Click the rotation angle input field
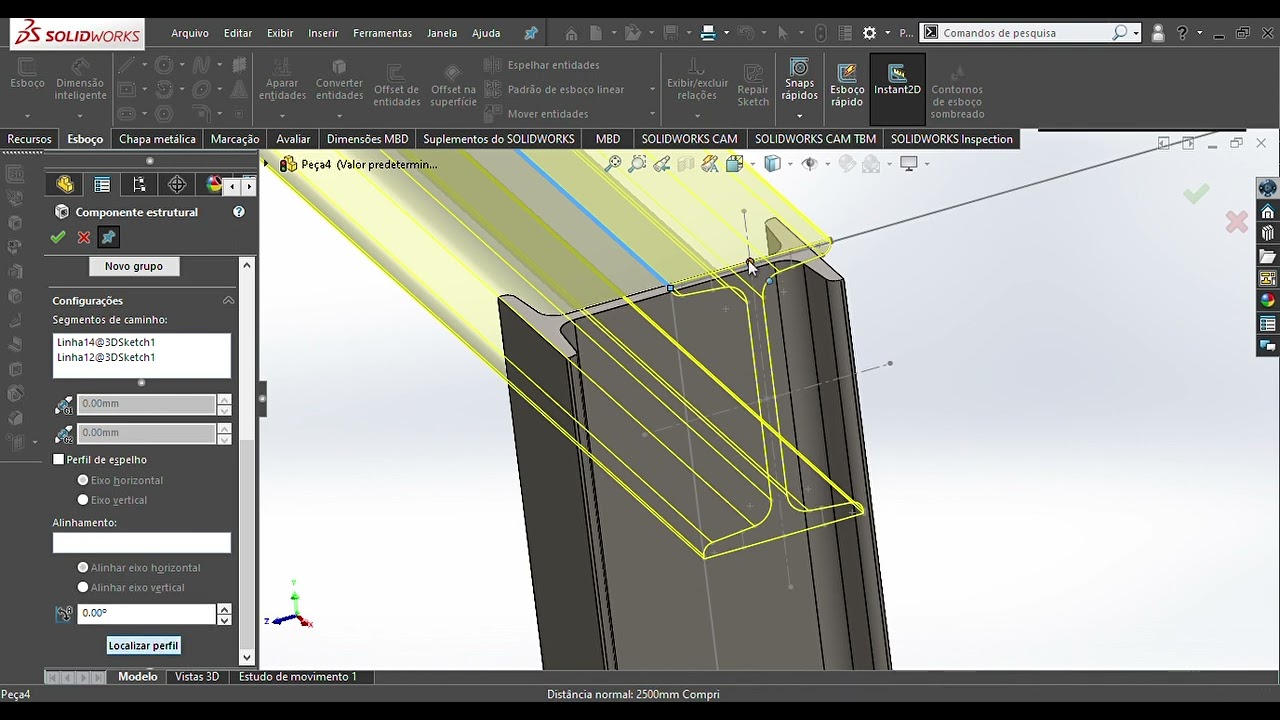Image resolution: width=1280 pixels, height=720 pixels. tap(146, 613)
